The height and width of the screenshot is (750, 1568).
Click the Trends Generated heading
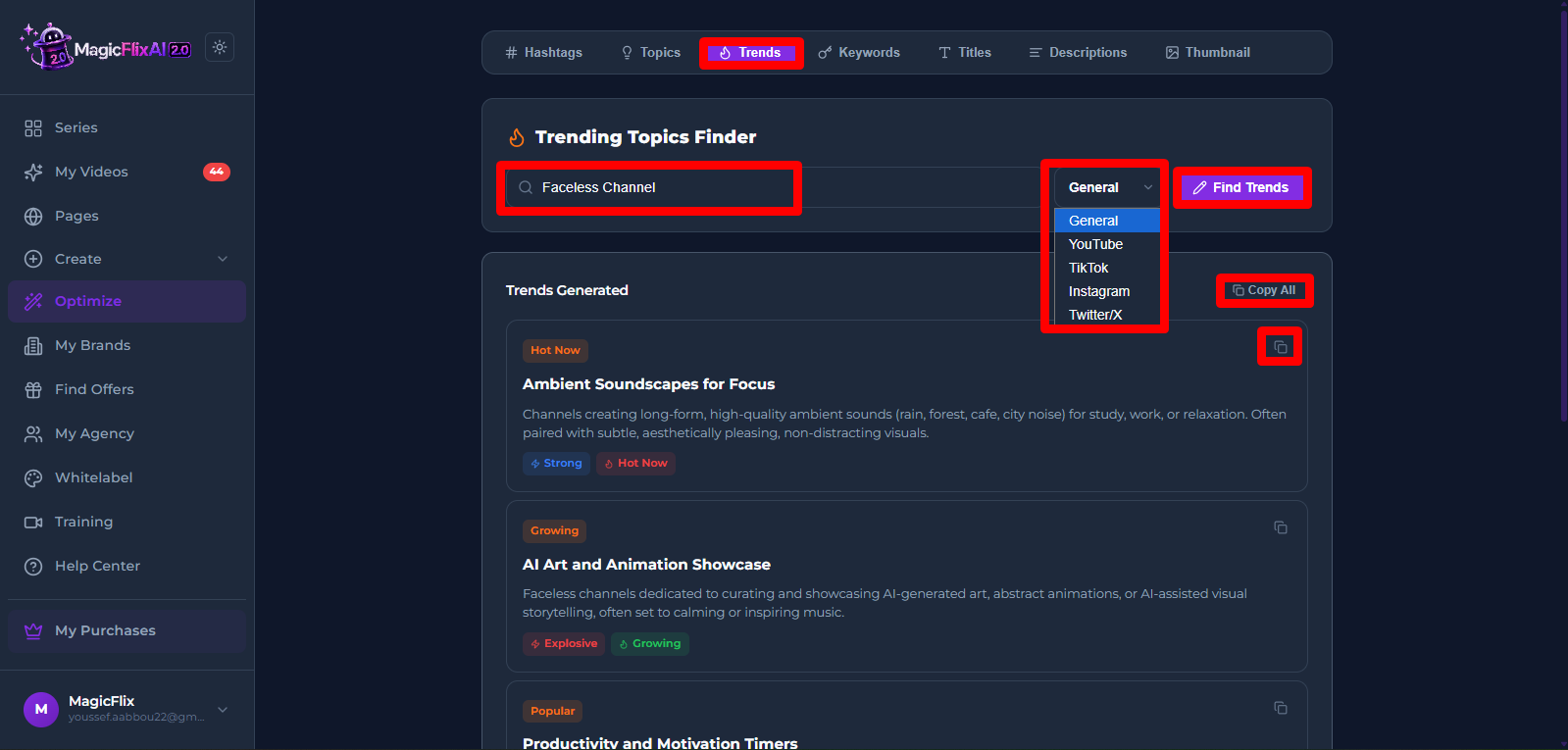567,290
